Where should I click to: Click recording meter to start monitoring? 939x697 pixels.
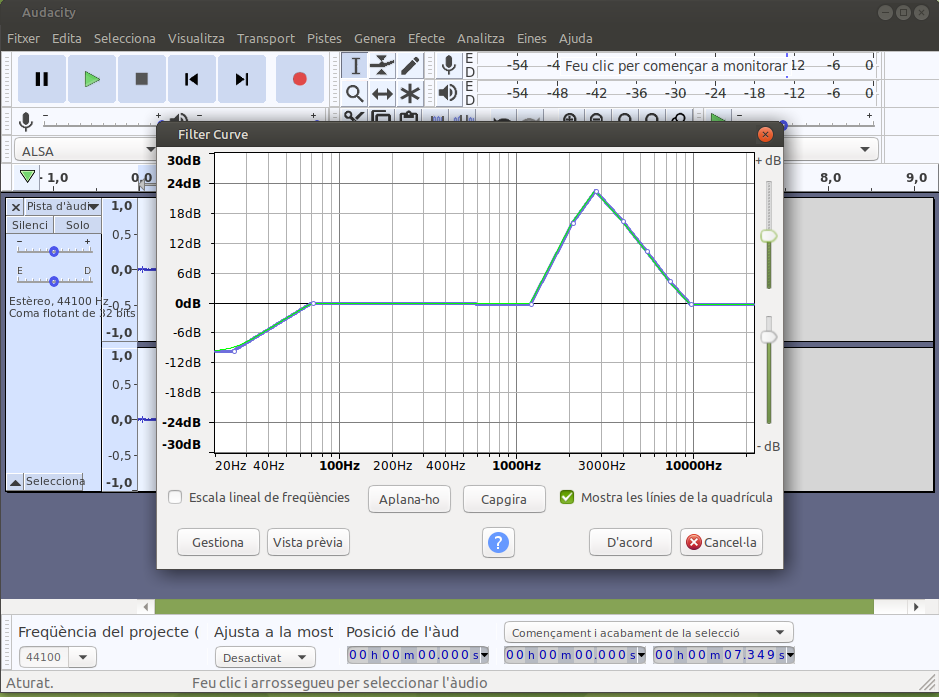tap(676, 66)
